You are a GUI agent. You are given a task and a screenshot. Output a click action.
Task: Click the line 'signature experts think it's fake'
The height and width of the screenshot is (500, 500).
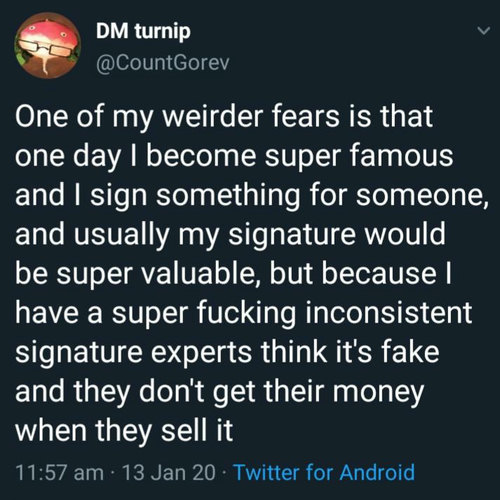(227, 352)
